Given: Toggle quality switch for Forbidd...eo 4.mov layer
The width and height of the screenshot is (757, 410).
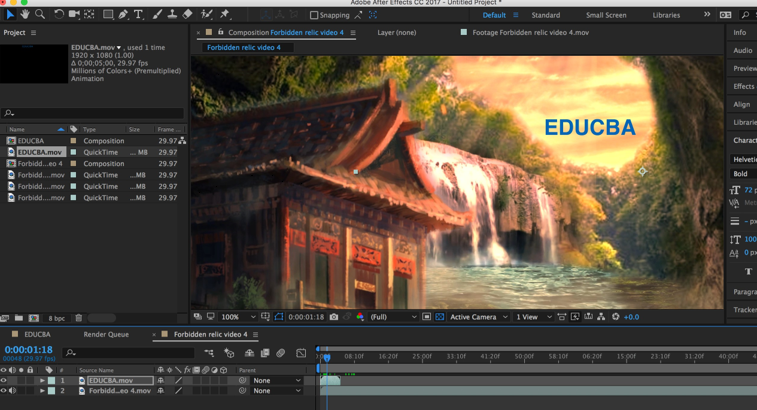Looking at the screenshot, I should [178, 391].
